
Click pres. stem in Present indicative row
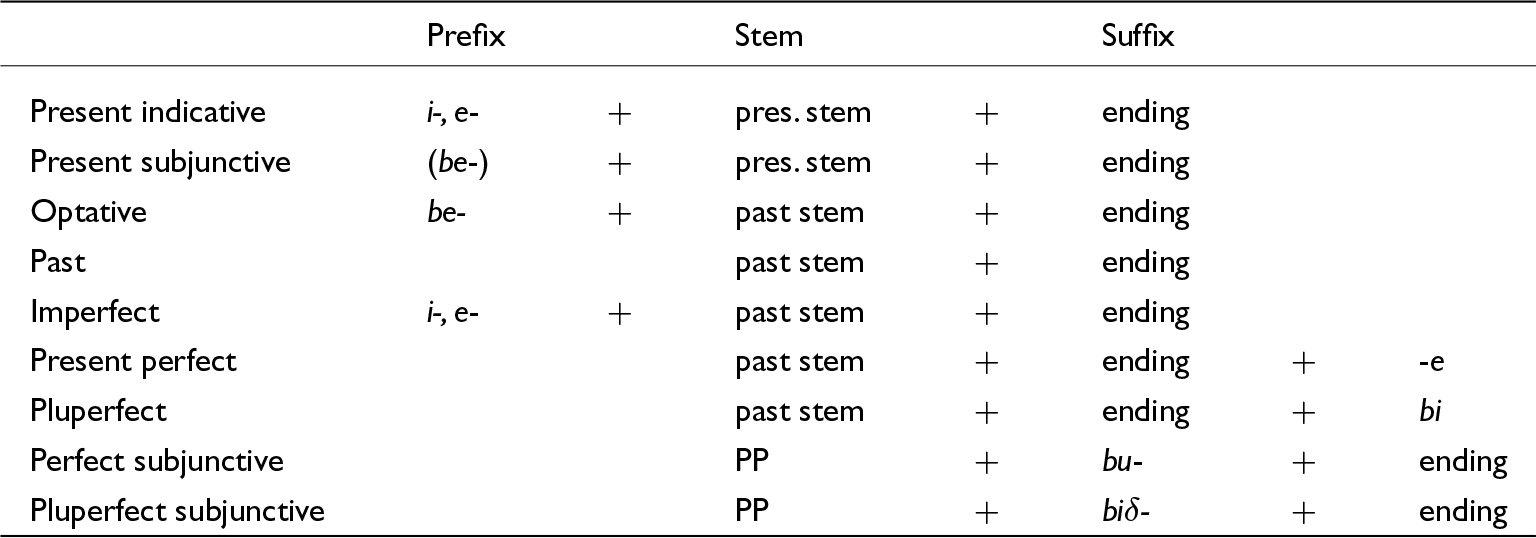tap(803, 112)
